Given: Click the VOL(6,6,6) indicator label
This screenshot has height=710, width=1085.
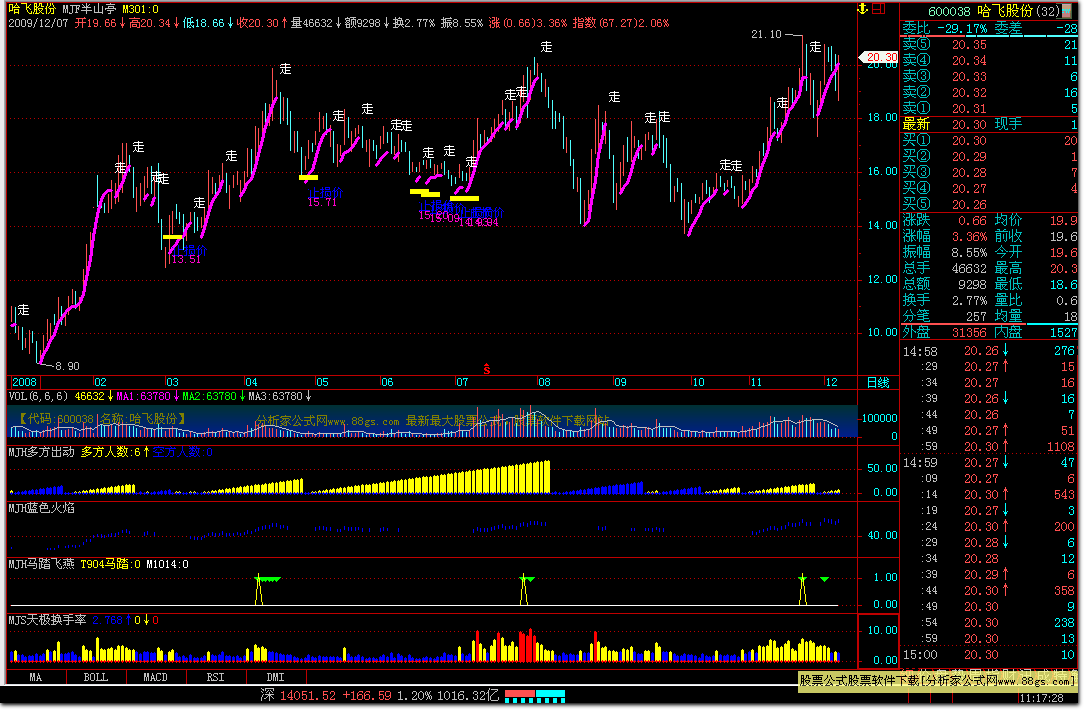Looking at the screenshot, I should click(x=39, y=396).
